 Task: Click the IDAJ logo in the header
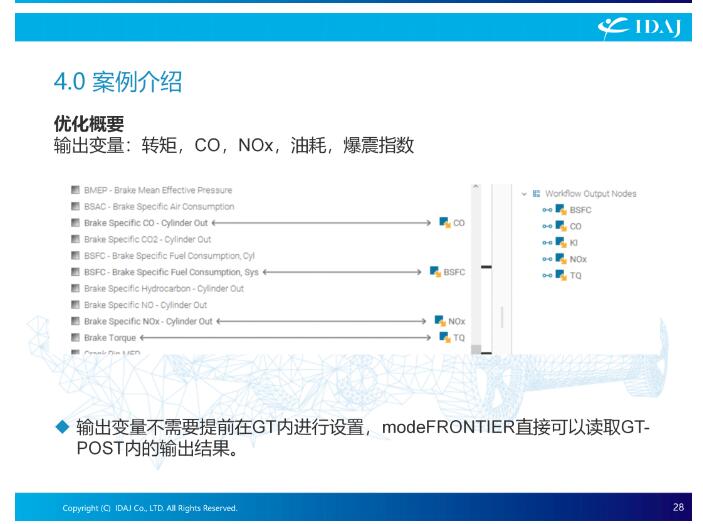pos(639,27)
